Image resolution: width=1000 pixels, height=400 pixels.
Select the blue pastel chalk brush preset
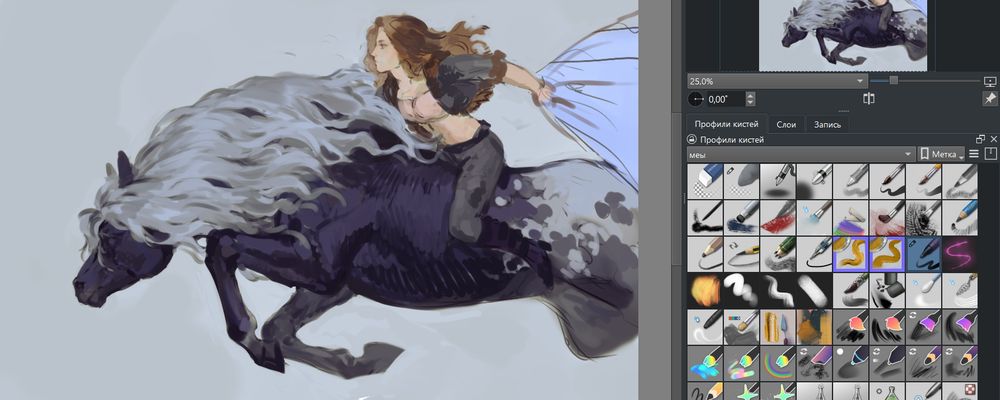tap(742, 218)
